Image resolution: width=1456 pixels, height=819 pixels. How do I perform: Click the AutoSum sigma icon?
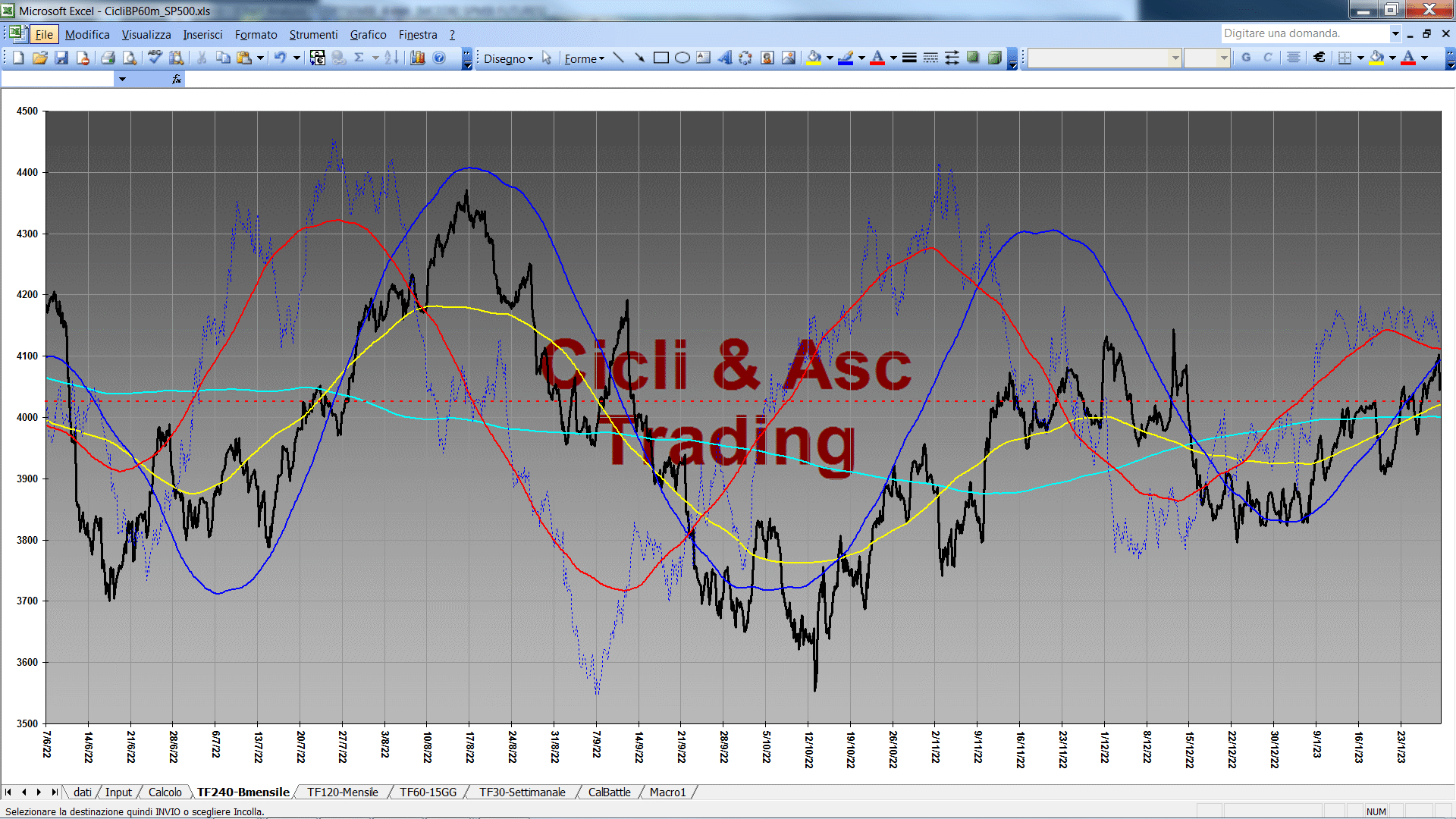[x=359, y=58]
